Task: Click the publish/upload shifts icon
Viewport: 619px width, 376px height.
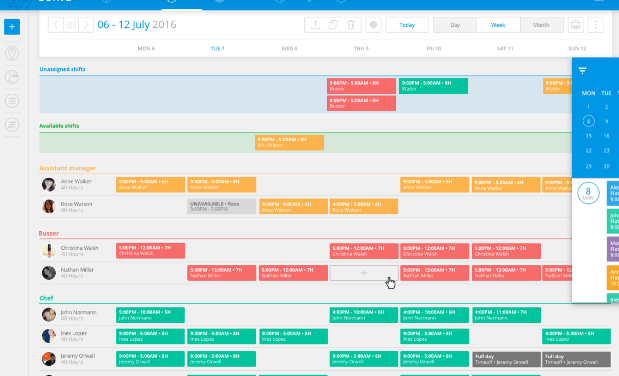Action: click(x=315, y=25)
